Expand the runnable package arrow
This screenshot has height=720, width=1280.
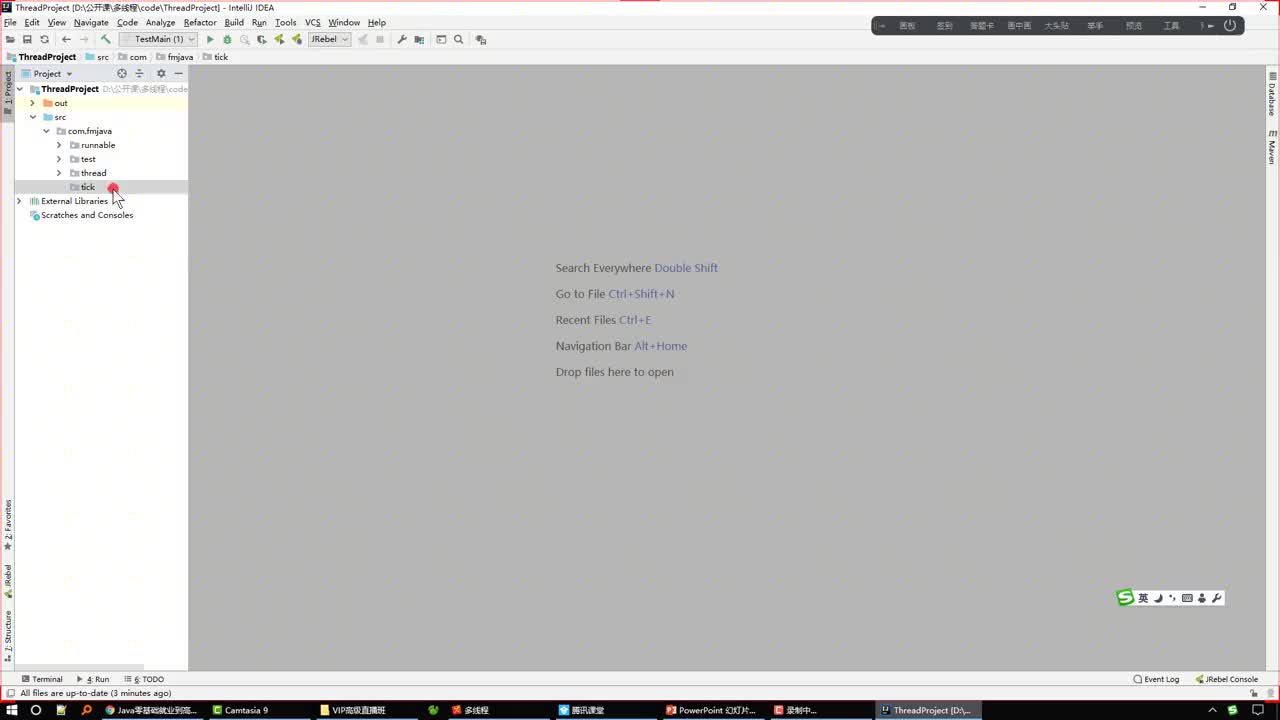[x=59, y=145]
